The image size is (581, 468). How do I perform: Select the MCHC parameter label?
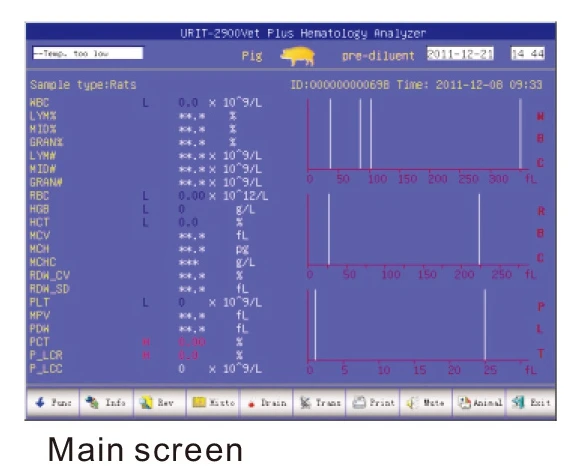(43, 262)
